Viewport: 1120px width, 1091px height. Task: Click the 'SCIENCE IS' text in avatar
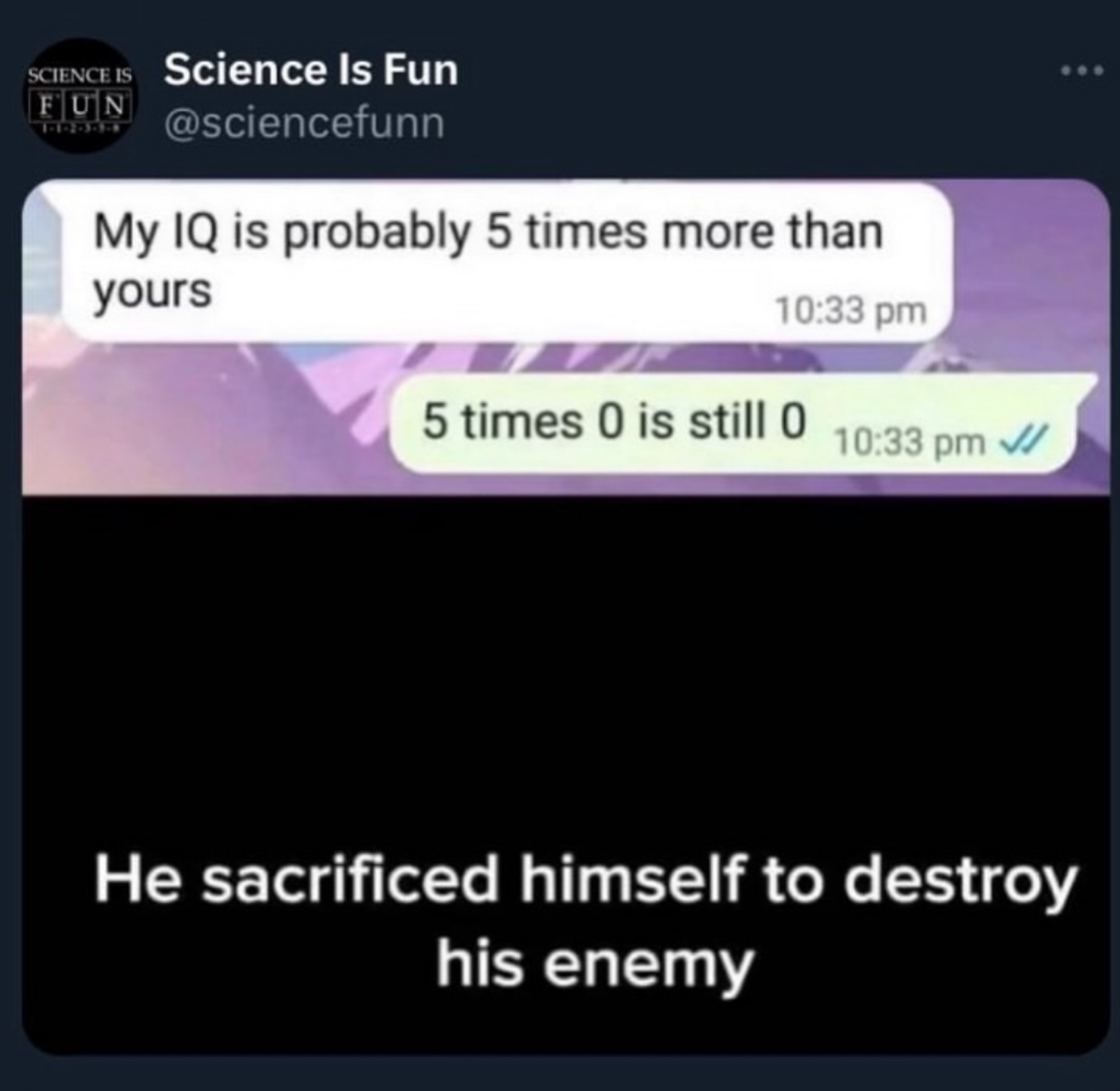point(80,76)
